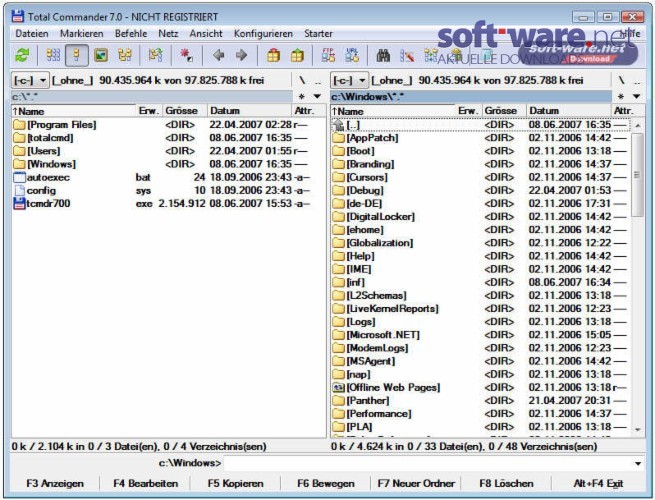
Task: Select [DigitalLocker] folder in right panel
Action: [x=481, y=216]
